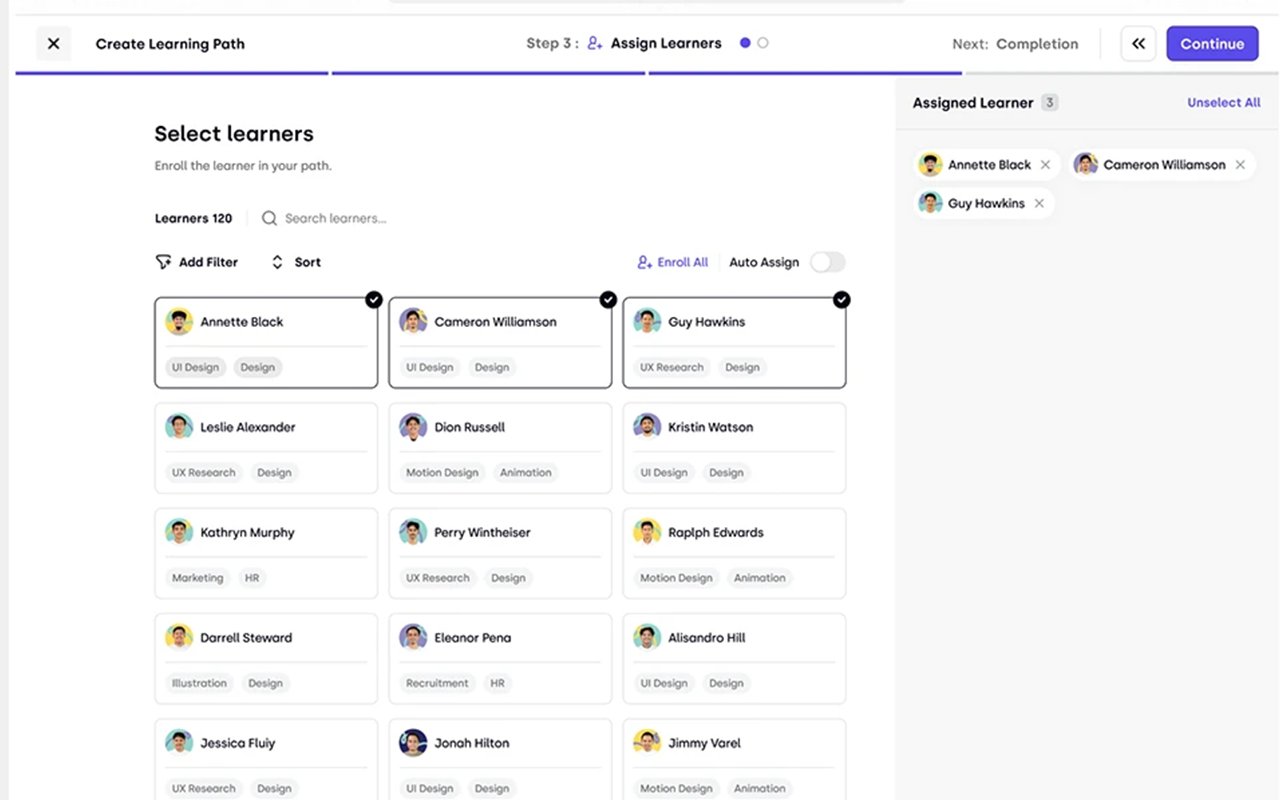The height and width of the screenshot is (800, 1280).
Task: Open the Add Filter funnel icon
Action: click(x=163, y=261)
